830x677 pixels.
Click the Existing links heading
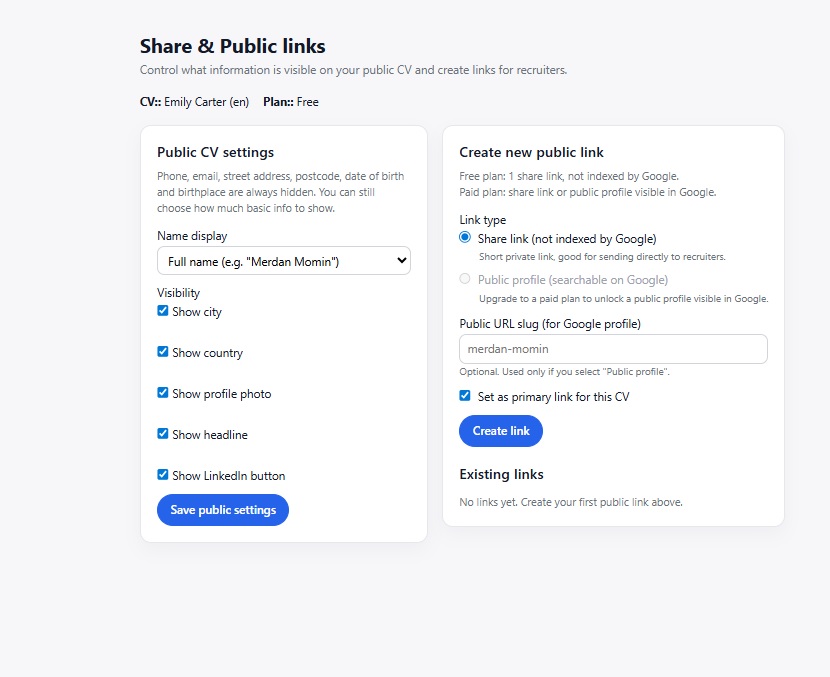pyautogui.click(x=501, y=474)
